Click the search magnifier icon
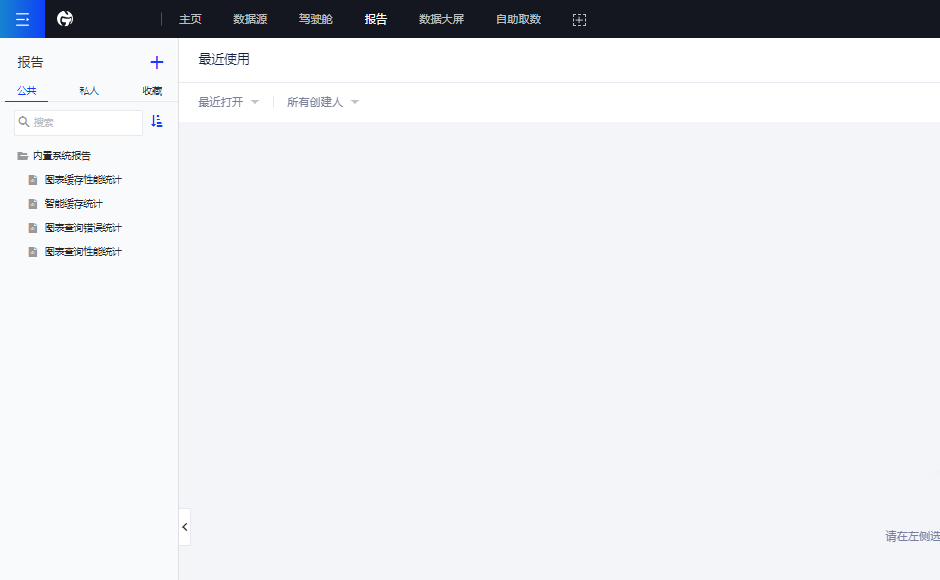940x580 pixels. (x=24, y=122)
